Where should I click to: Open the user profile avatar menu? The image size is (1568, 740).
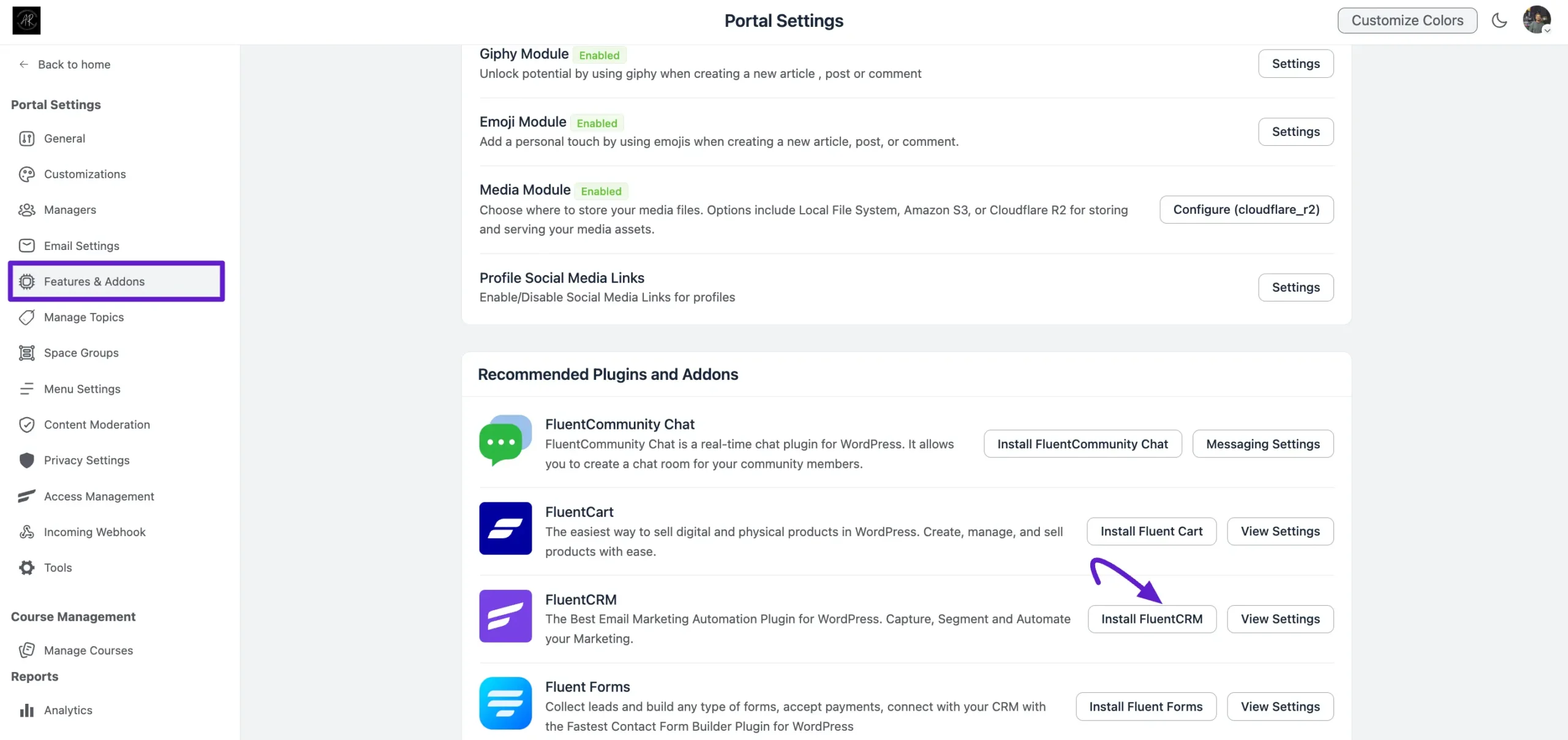tap(1536, 20)
